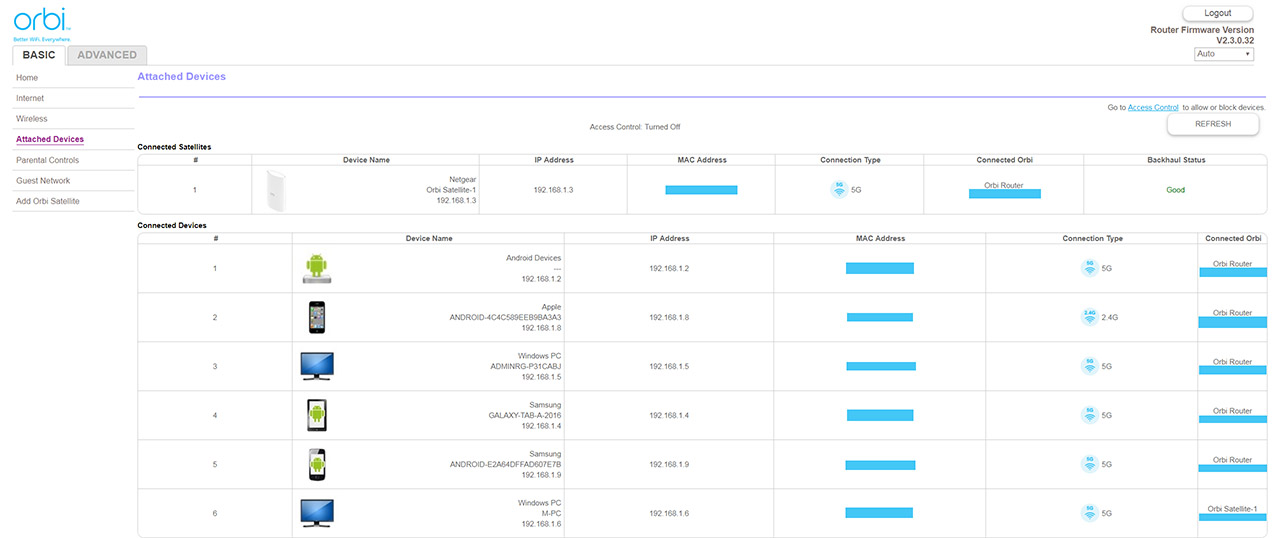Click the Connected Devices section label
Viewport: 1280px width, 538px height.
pyautogui.click(x=172, y=225)
